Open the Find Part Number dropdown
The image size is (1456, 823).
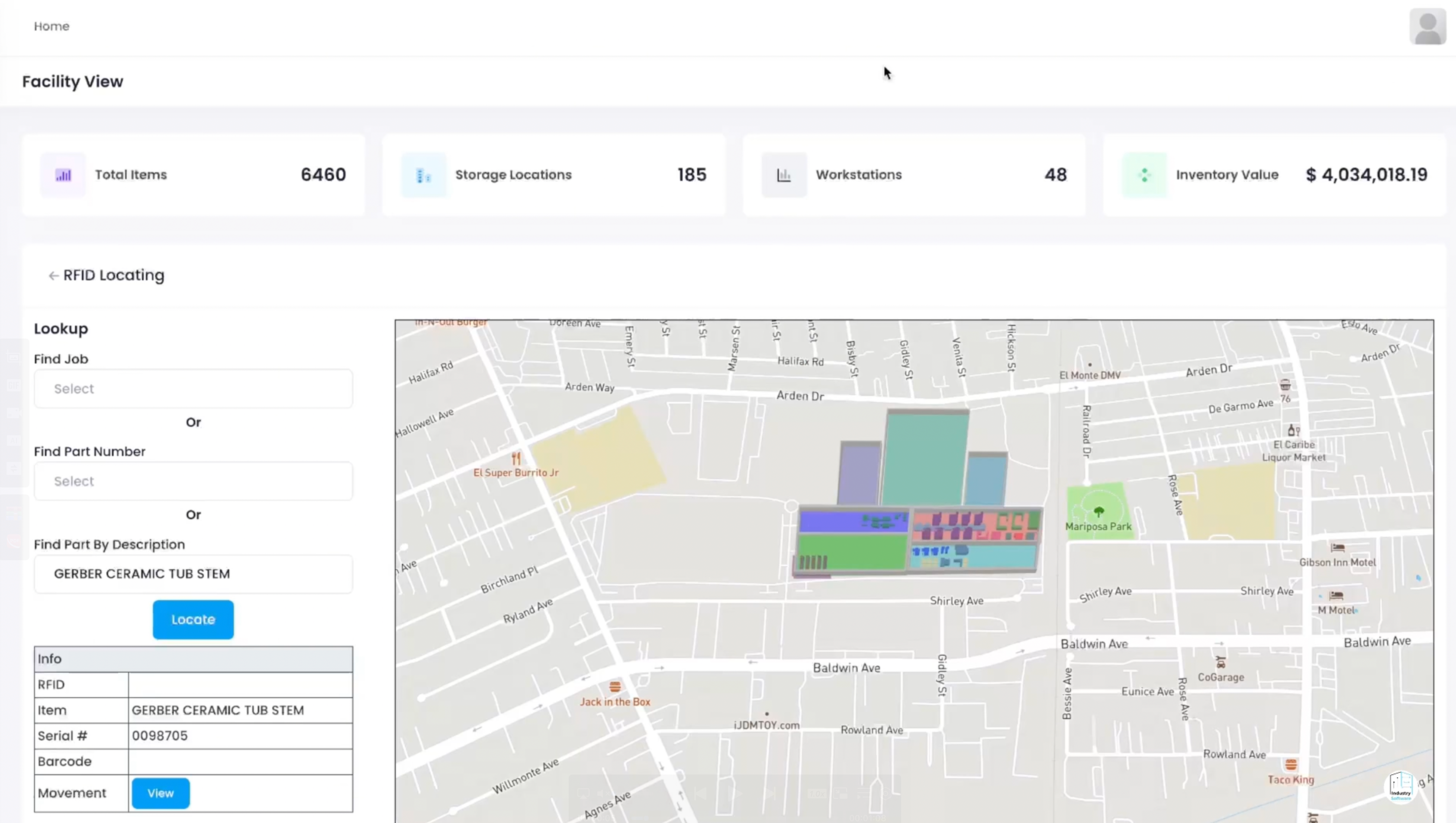pos(193,481)
